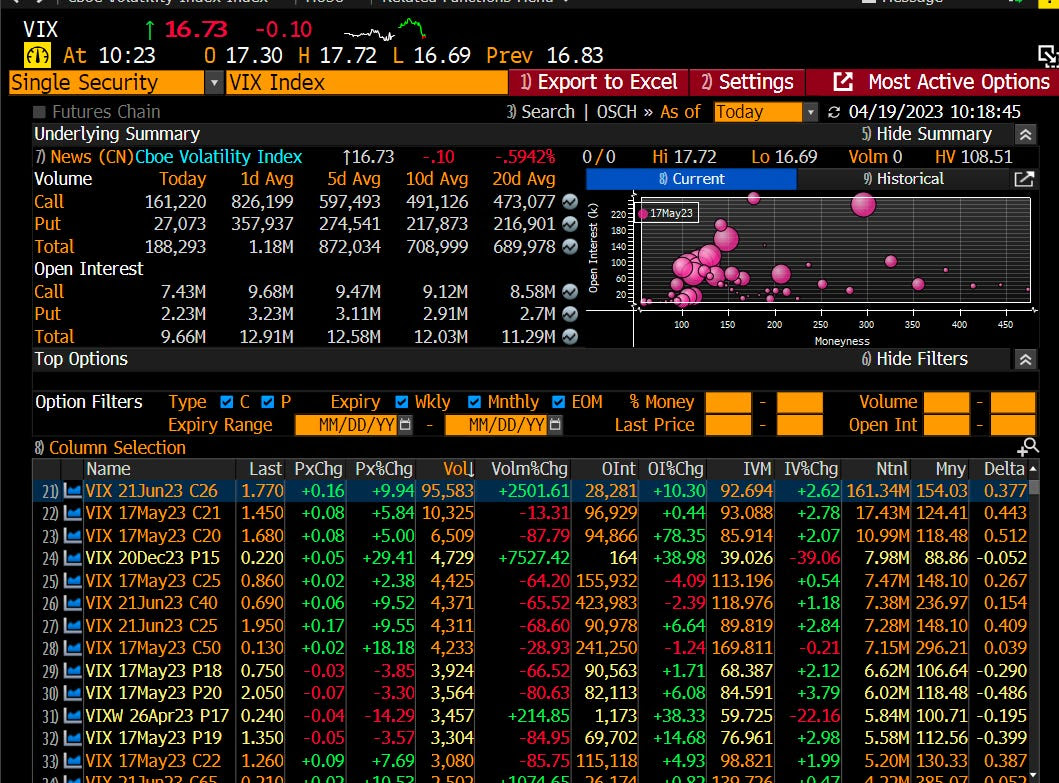Uncheck the C (calls) type filter

tap(227, 403)
